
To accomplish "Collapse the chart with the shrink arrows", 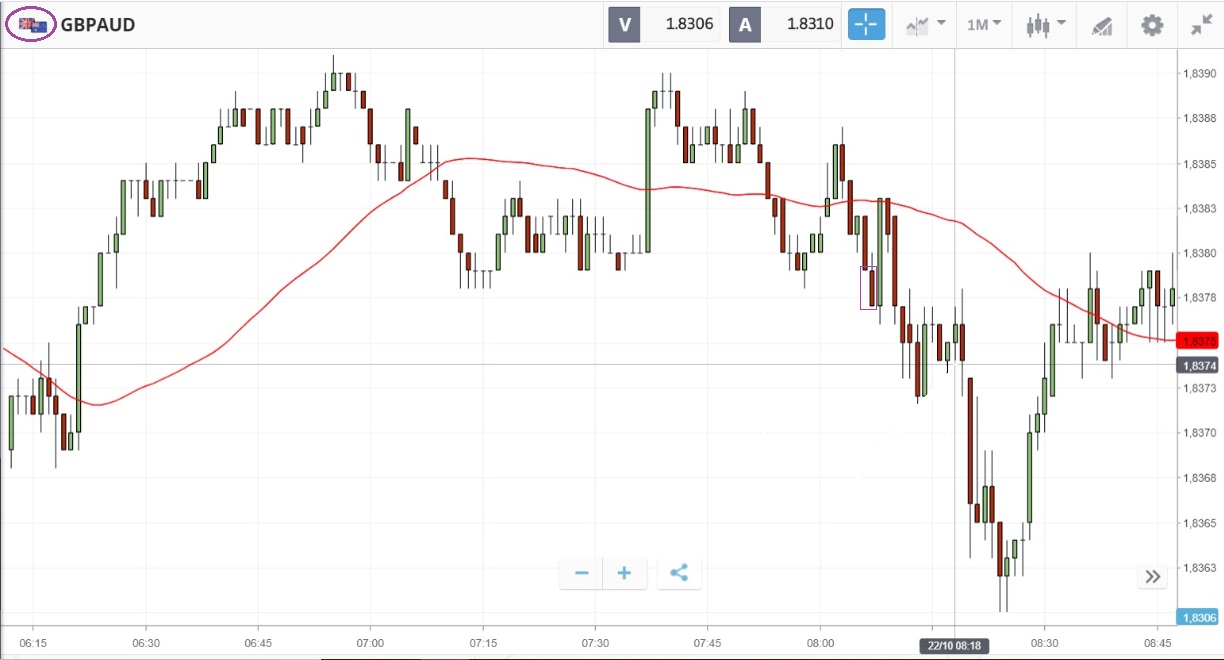I will click(1201, 25).
